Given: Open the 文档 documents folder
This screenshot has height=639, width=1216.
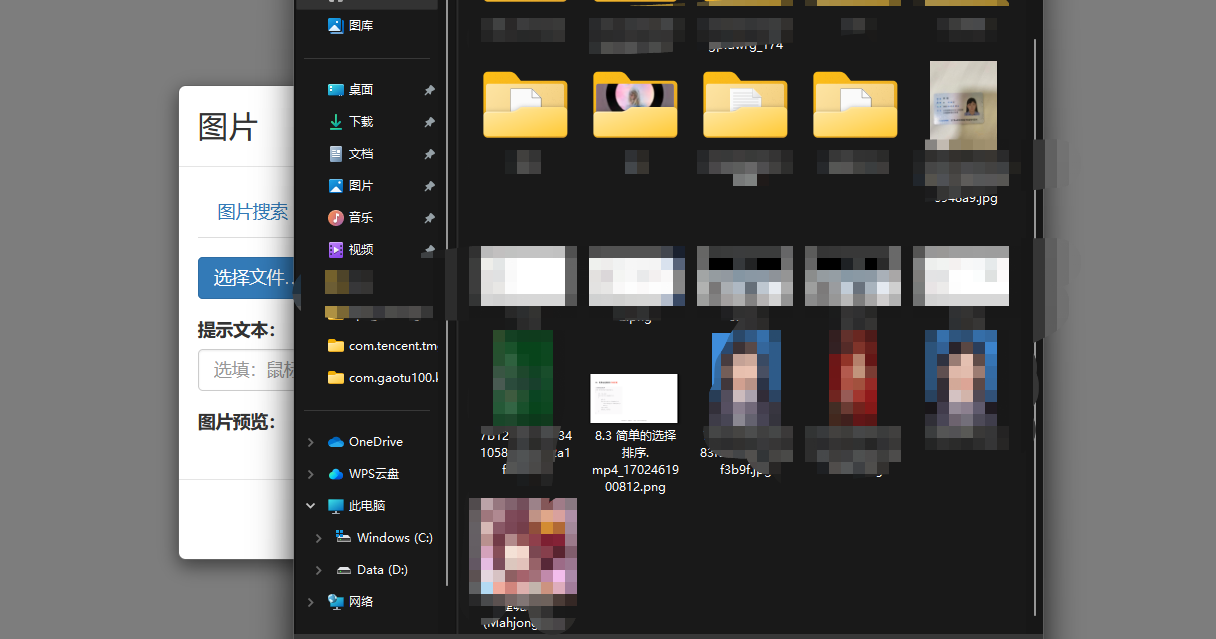Looking at the screenshot, I should click(x=360, y=154).
